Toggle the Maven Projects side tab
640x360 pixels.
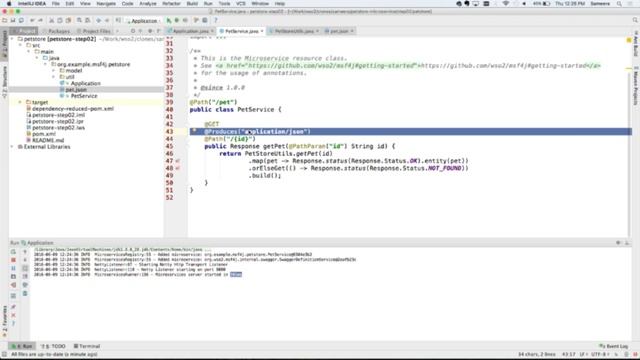pyautogui.click(x=636, y=87)
